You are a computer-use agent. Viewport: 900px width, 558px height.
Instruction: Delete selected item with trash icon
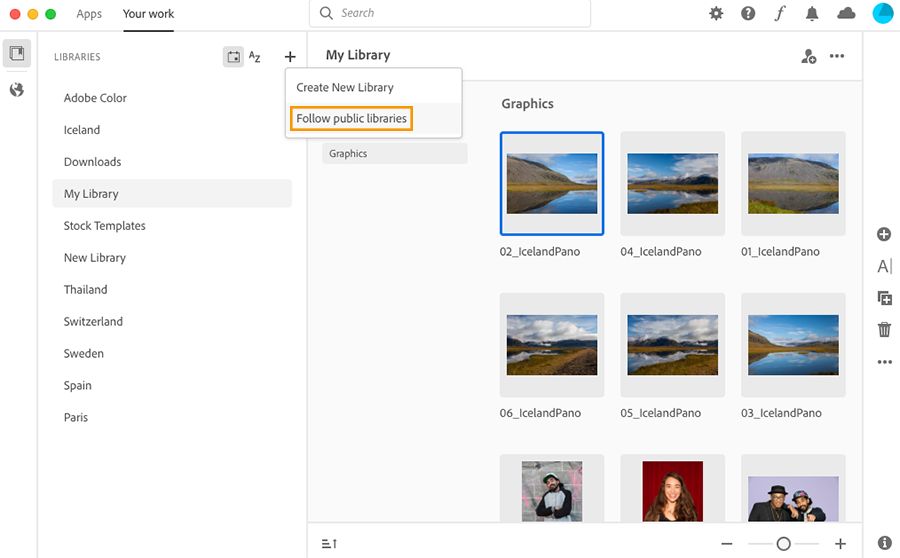884,329
